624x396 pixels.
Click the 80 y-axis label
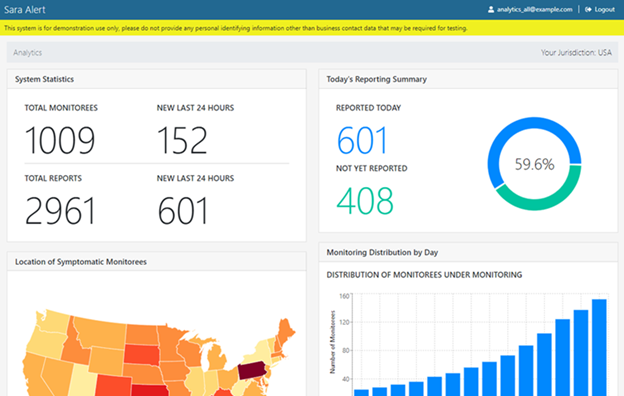345,350
